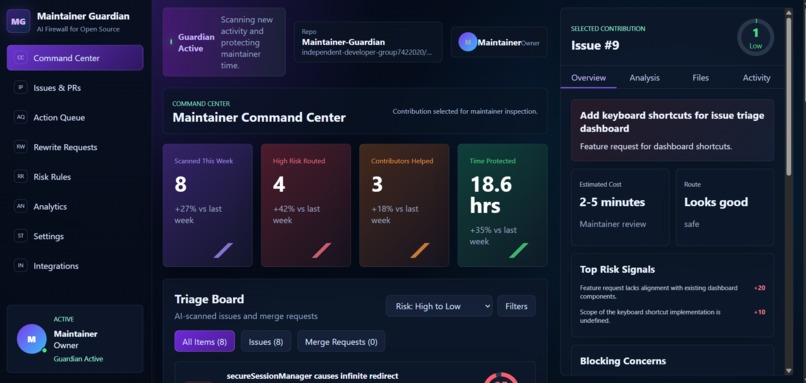Go to Action Queue page

[x=75, y=117]
